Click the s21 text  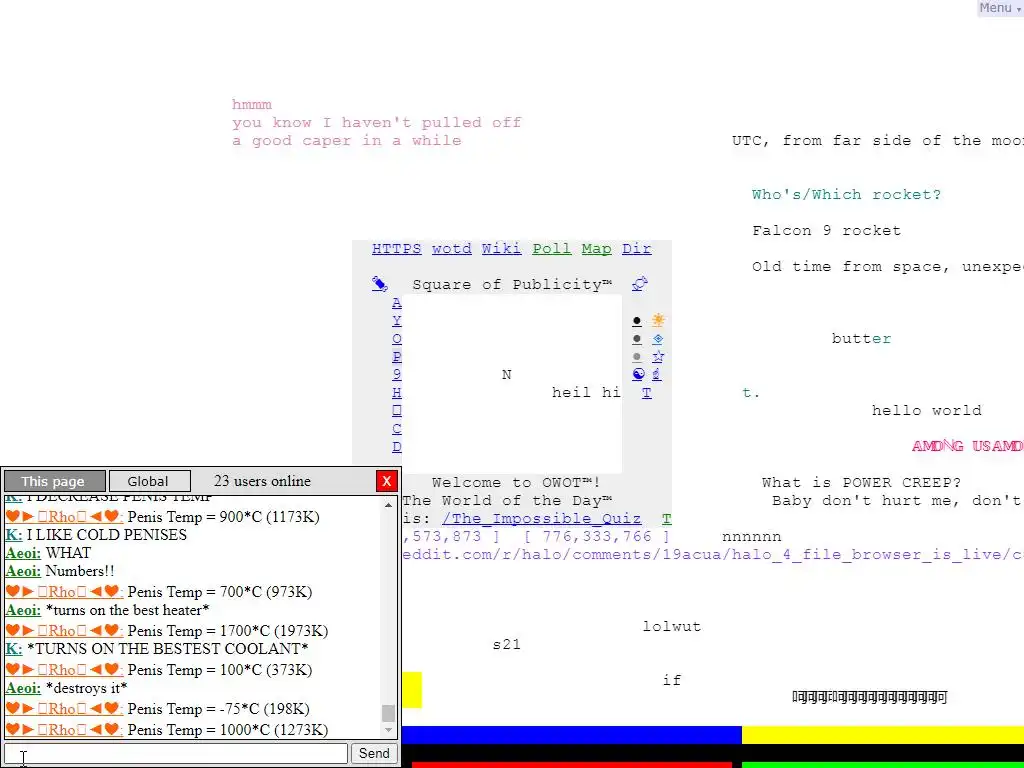coord(506,645)
